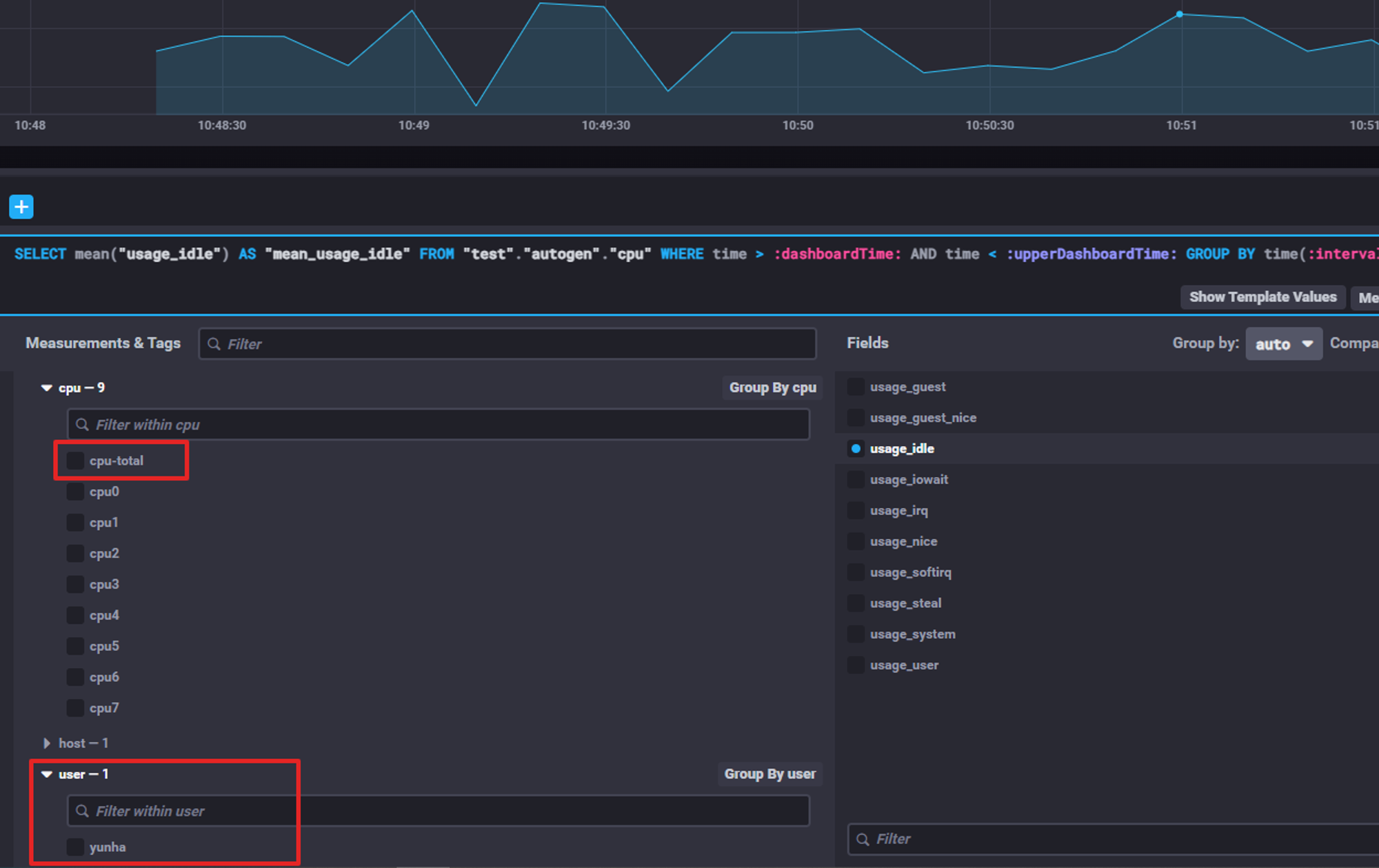Select the usage_system field checkbox
Viewport: 1379px width, 868px height.
[856, 634]
